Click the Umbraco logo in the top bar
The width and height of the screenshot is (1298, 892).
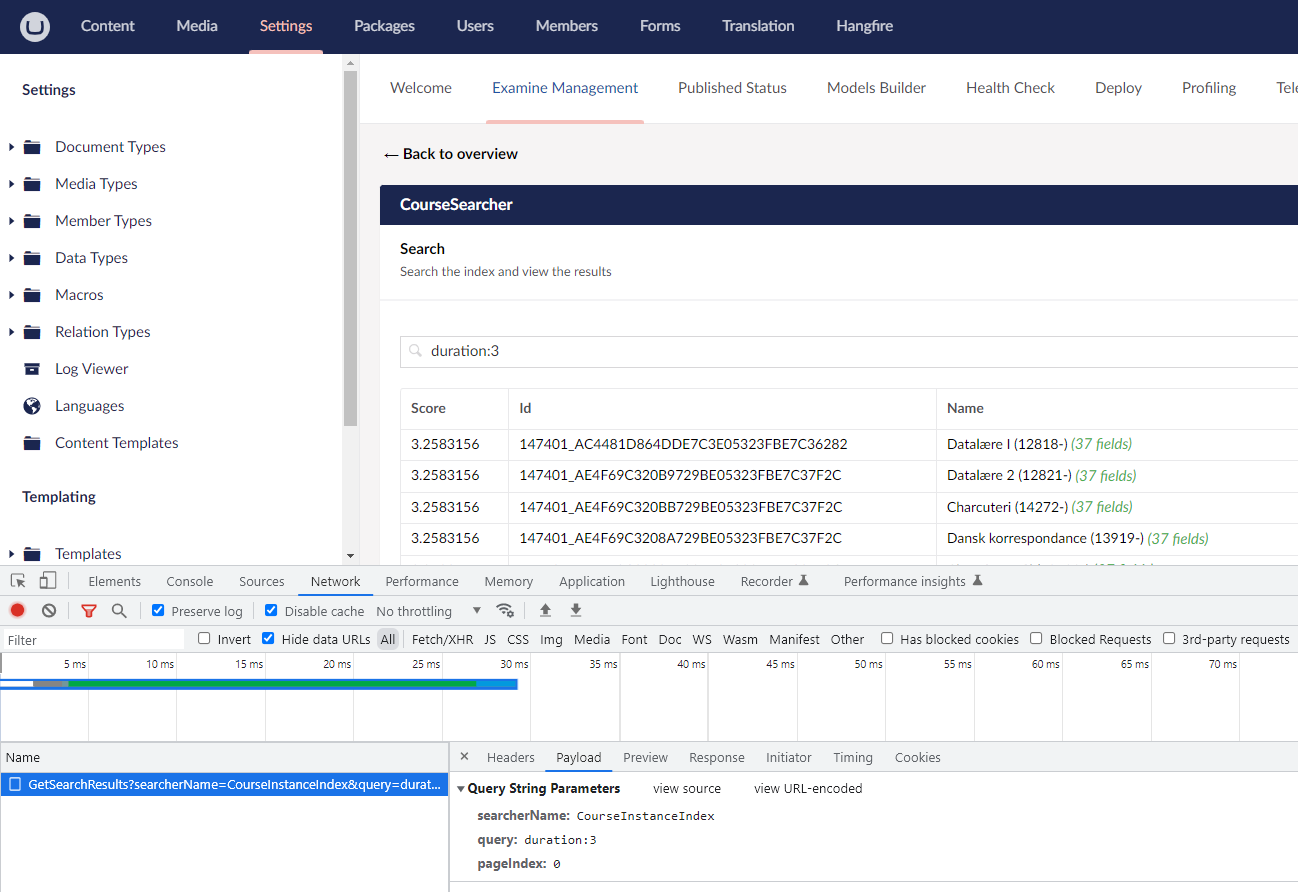[x=34, y=26]
